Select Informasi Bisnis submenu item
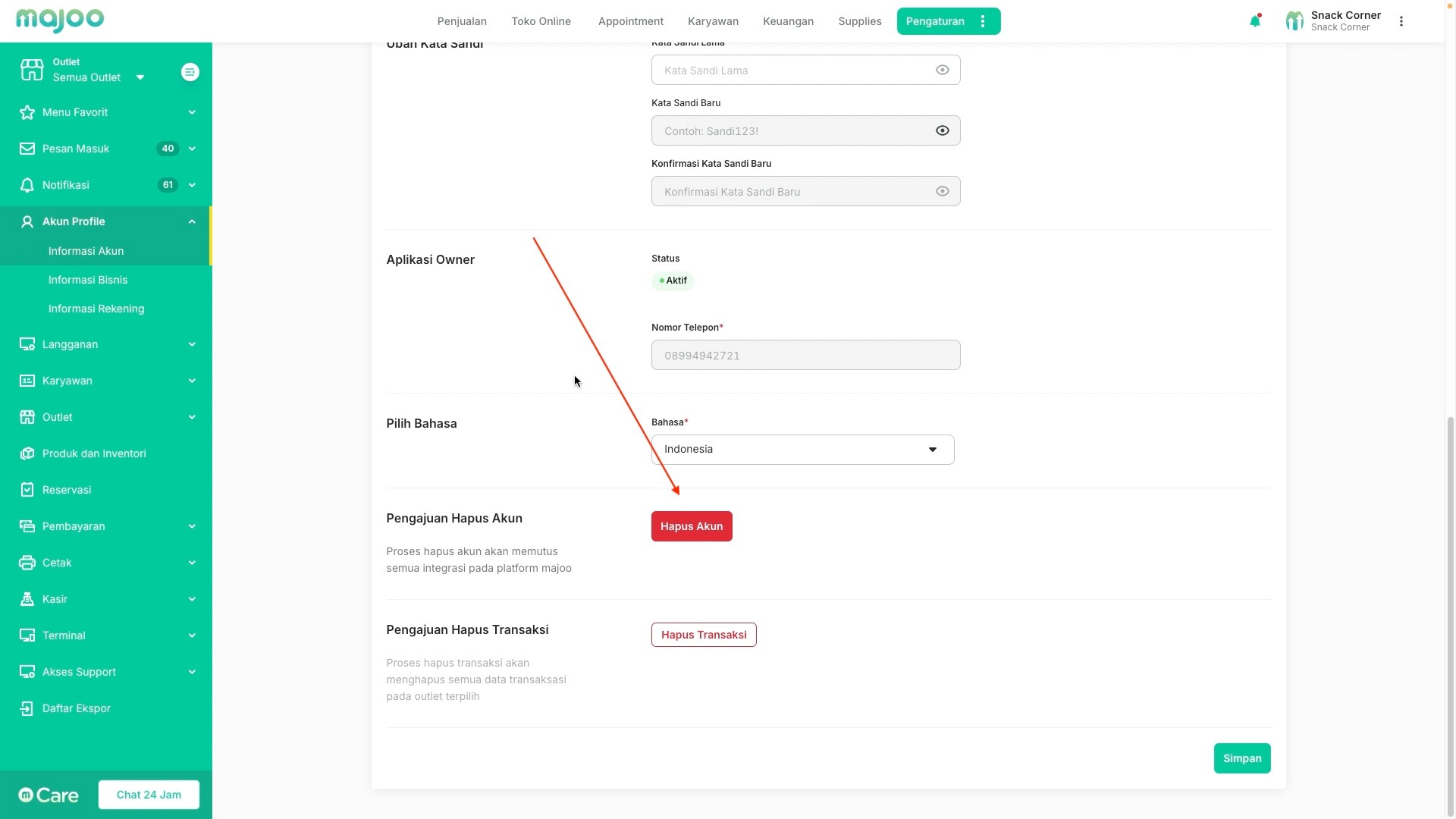This screenshot has width=1456, height=819. click(88, 280)
